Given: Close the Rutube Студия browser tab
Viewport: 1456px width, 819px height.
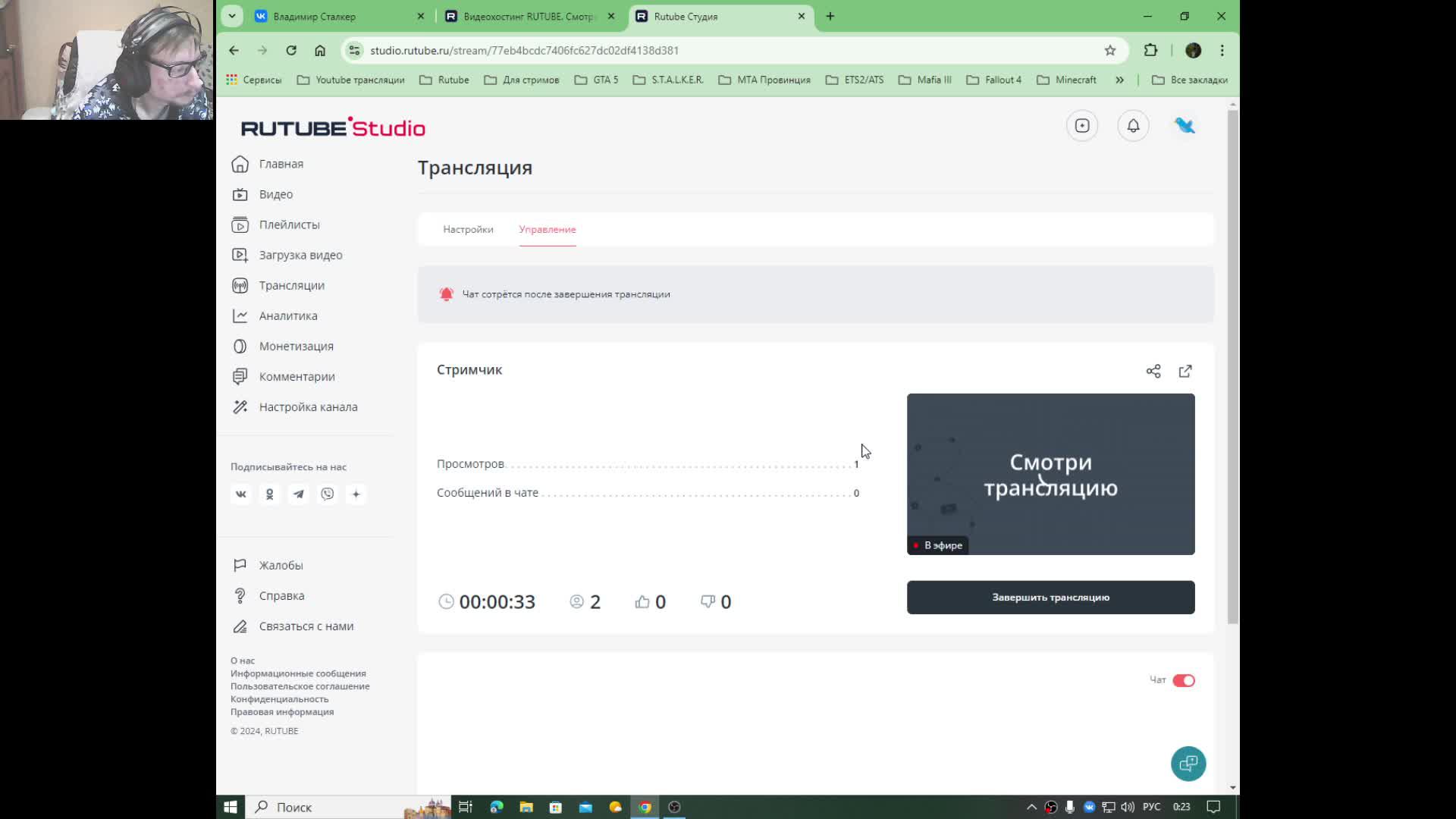Looking at the screenshot, I should coord(802,16).
